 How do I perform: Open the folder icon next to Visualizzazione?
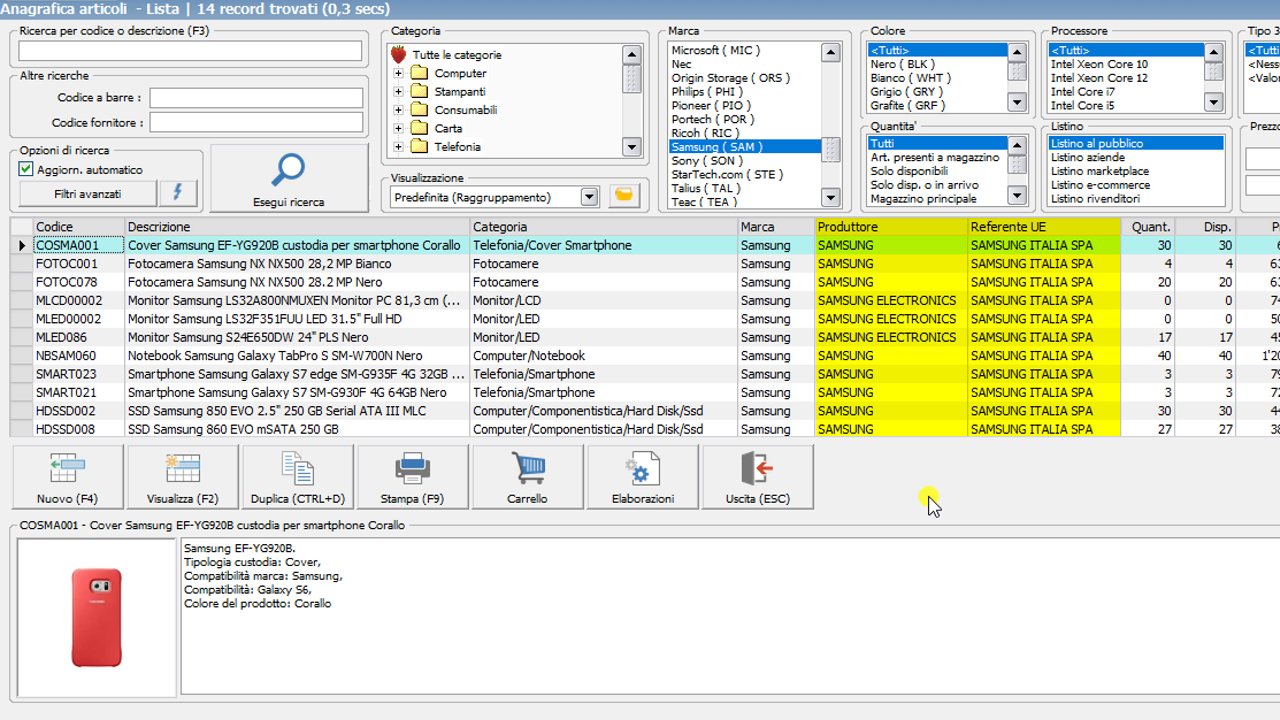click(x=624, y=196)
